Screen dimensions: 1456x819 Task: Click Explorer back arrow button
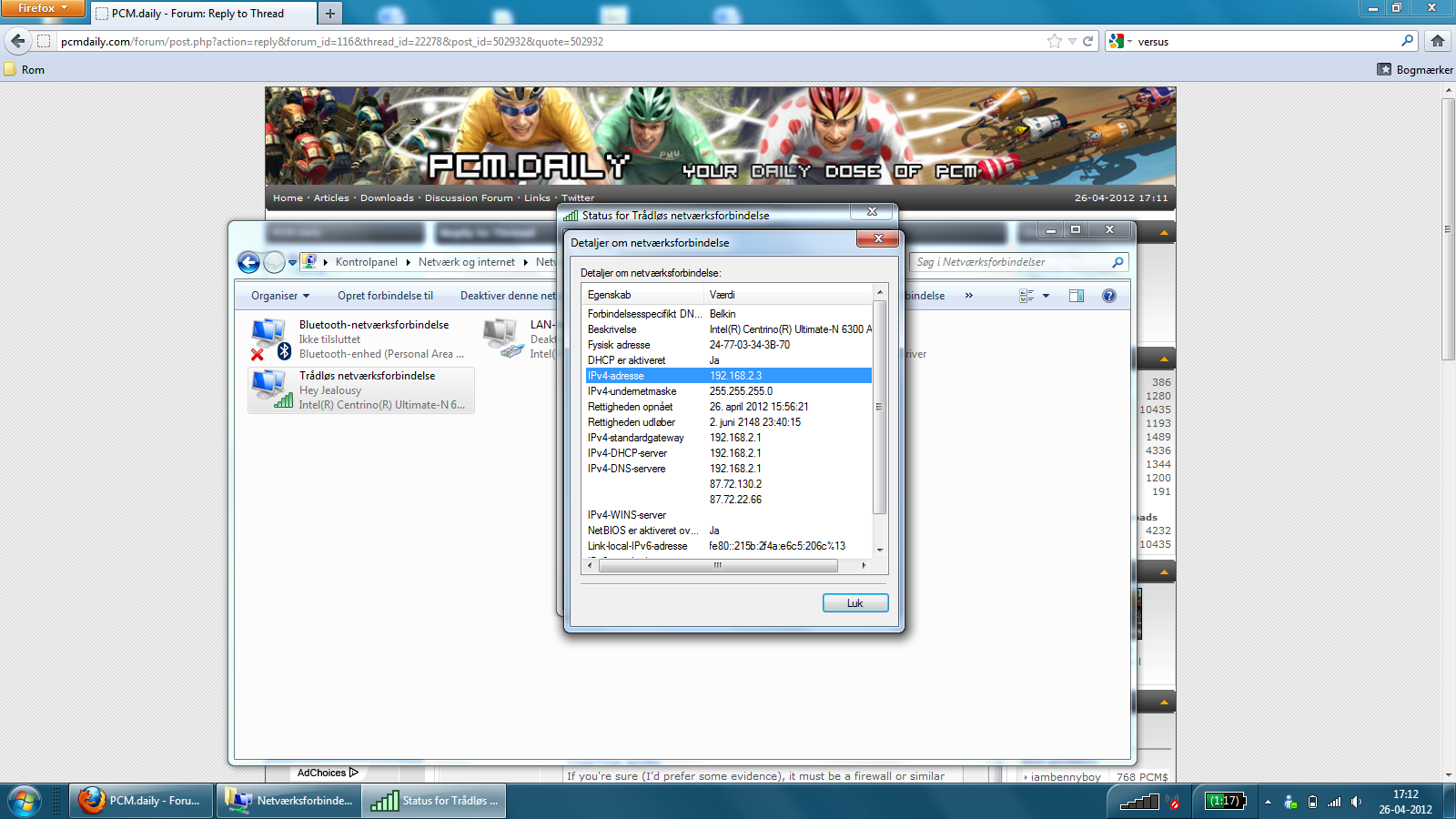pyautogui.click(x=248, y=262)
